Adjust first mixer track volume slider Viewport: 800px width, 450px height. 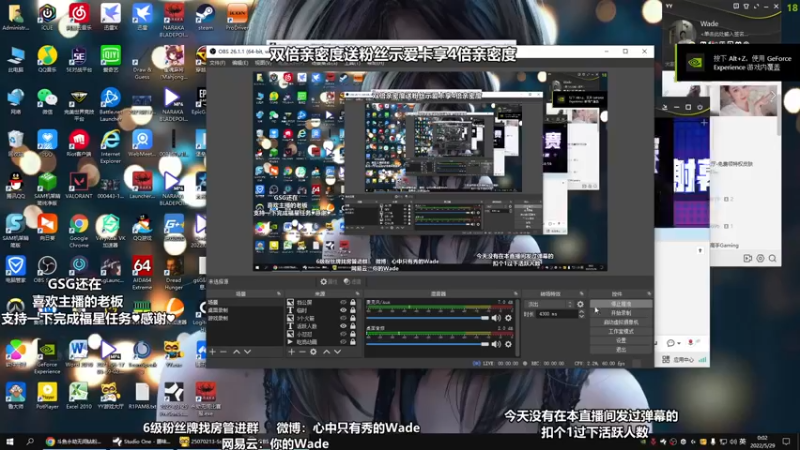[x=428, y=318]
